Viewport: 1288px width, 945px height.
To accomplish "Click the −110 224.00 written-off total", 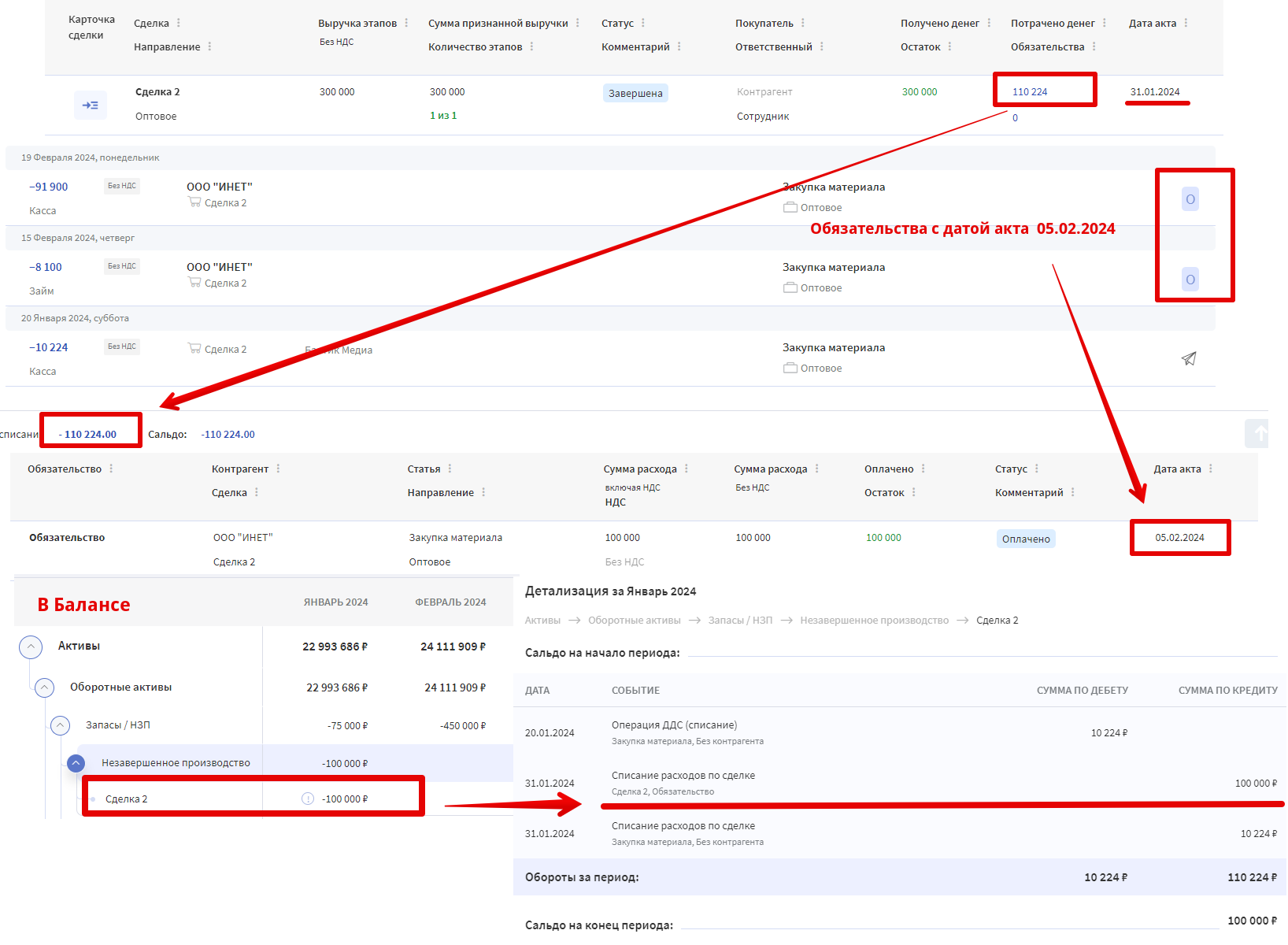I will pos(87,434).
